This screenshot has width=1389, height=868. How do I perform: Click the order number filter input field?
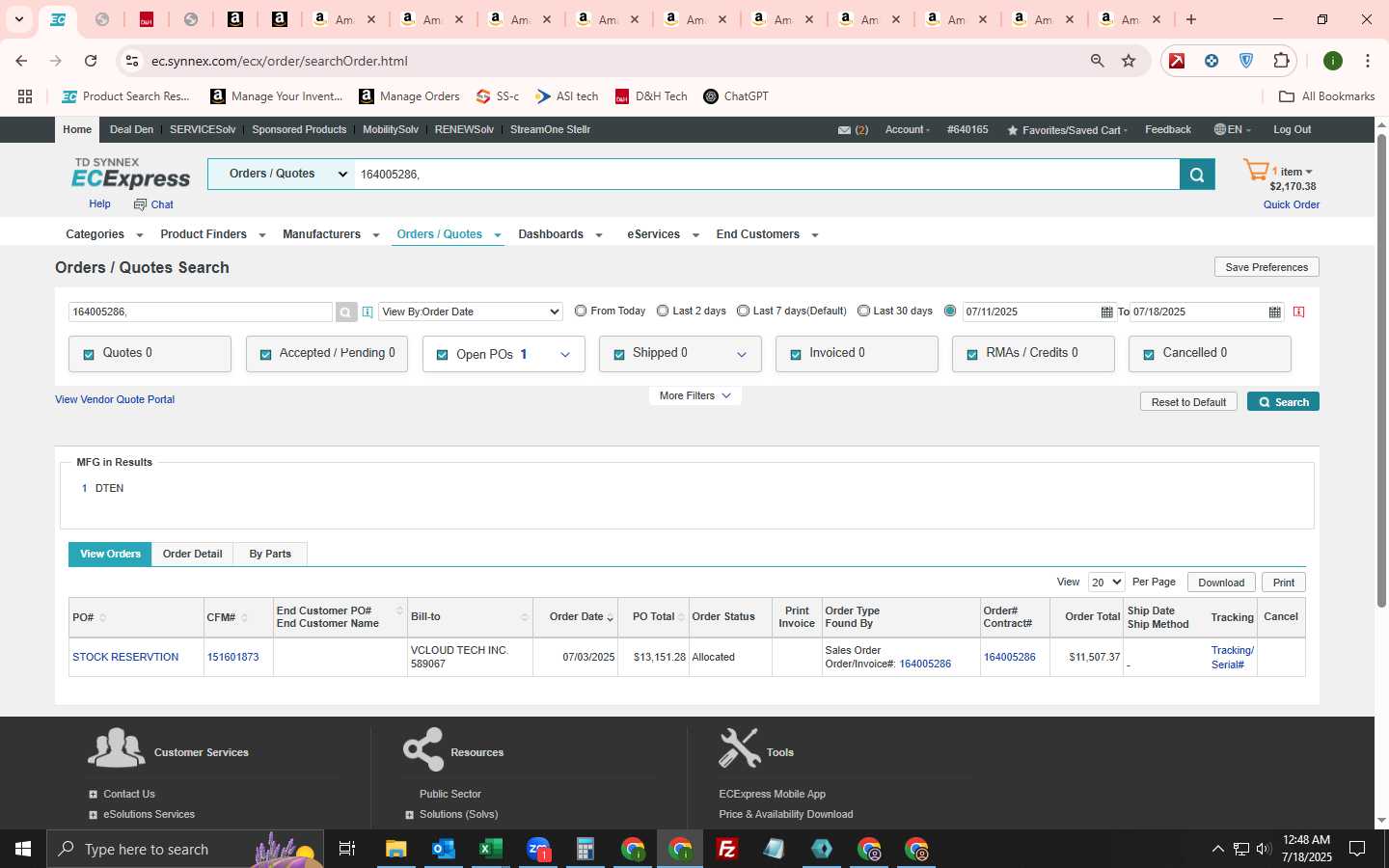pyautogui.click(x=201, y=312)
